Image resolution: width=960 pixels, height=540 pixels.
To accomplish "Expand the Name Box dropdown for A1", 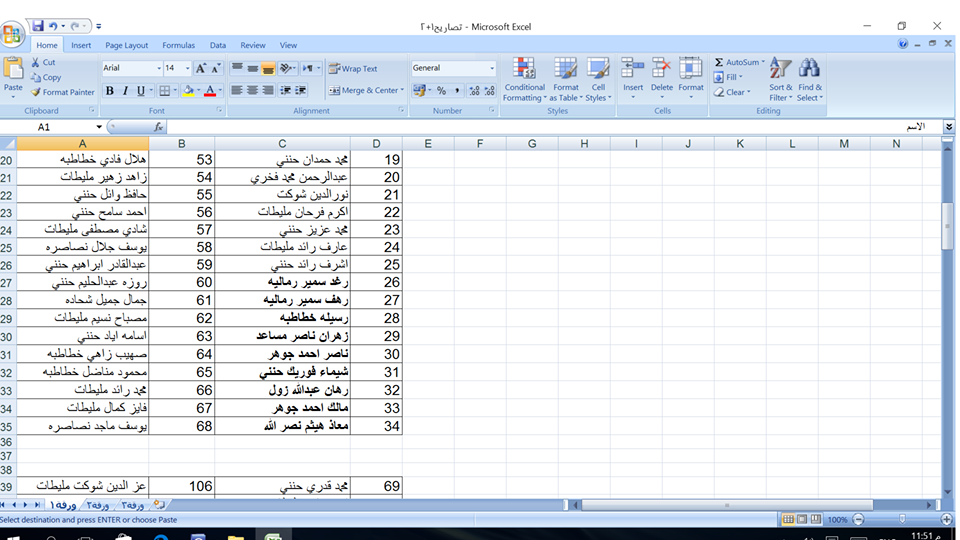I will tap(99, 128).
